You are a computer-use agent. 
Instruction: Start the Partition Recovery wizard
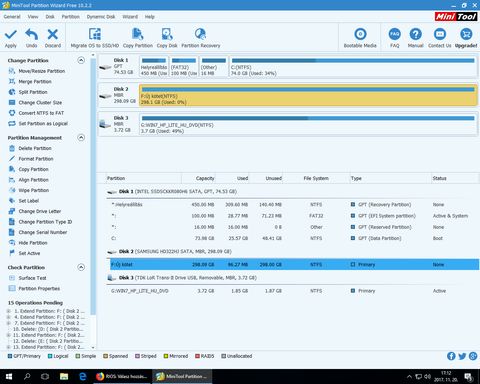tap(201, 38)
